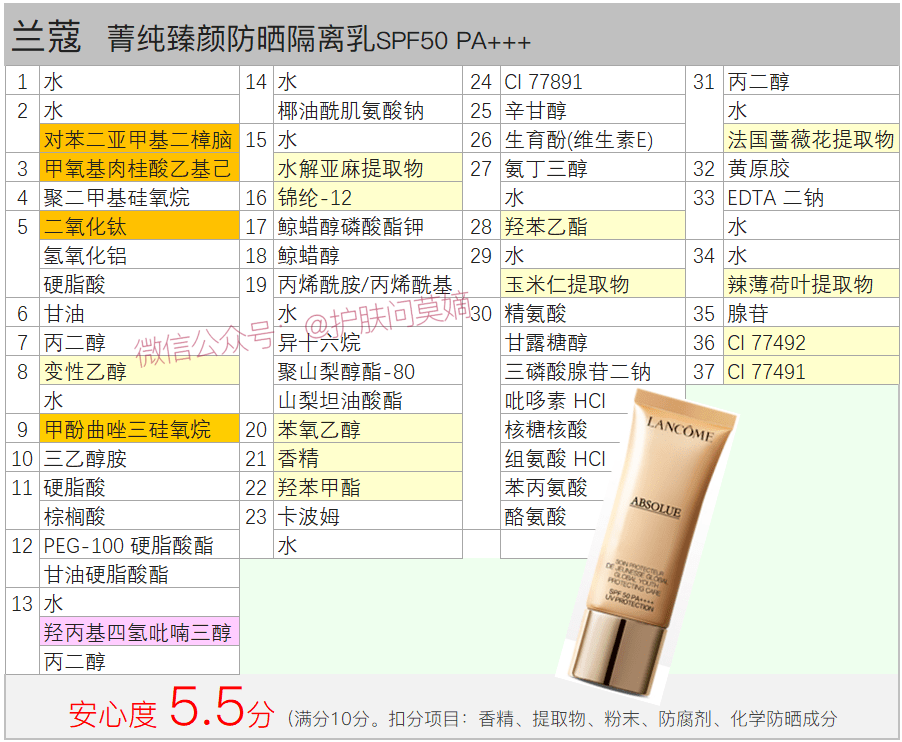
Task: Click the product name 菁纯臻颜防晒隔离乳SPF50 PA+++
Action: tap(319, 39)
